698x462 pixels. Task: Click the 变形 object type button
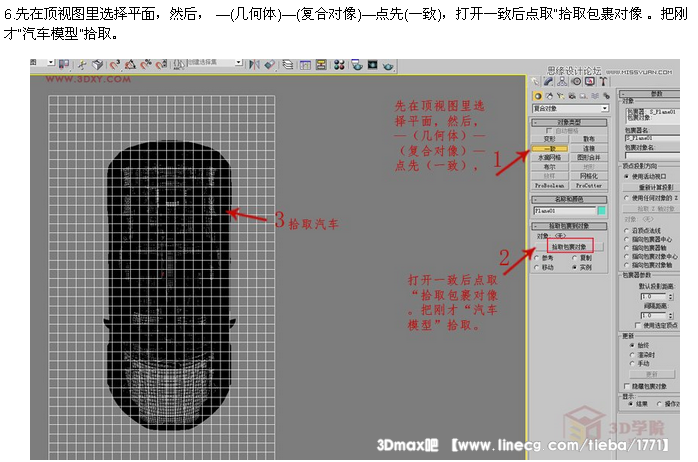click(549, 139)
